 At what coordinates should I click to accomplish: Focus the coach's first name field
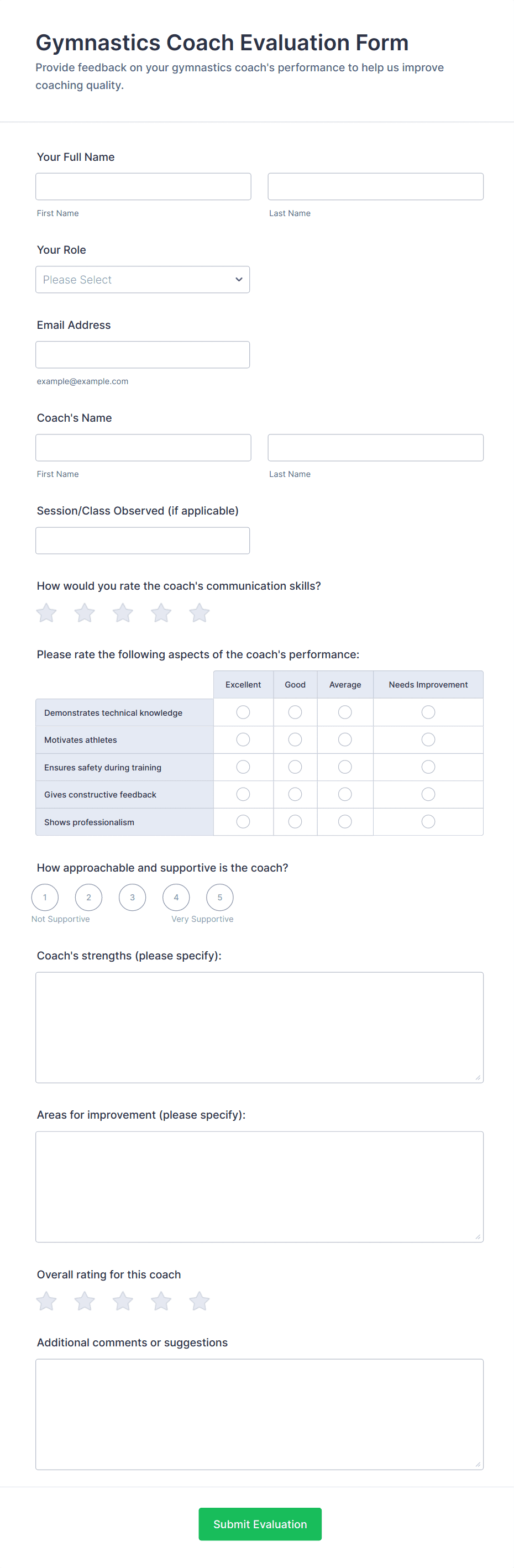pos(143,447)
